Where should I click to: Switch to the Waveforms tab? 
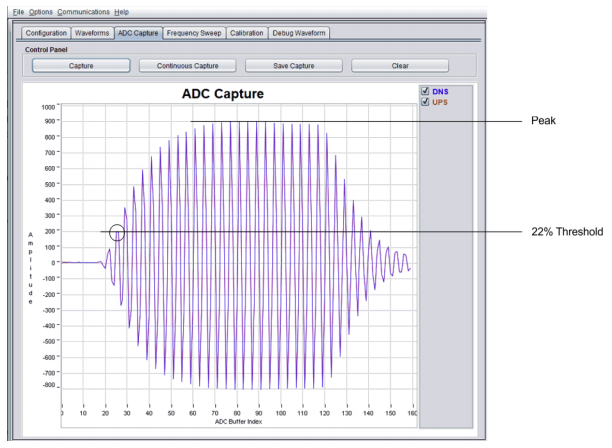click(93, 33)
